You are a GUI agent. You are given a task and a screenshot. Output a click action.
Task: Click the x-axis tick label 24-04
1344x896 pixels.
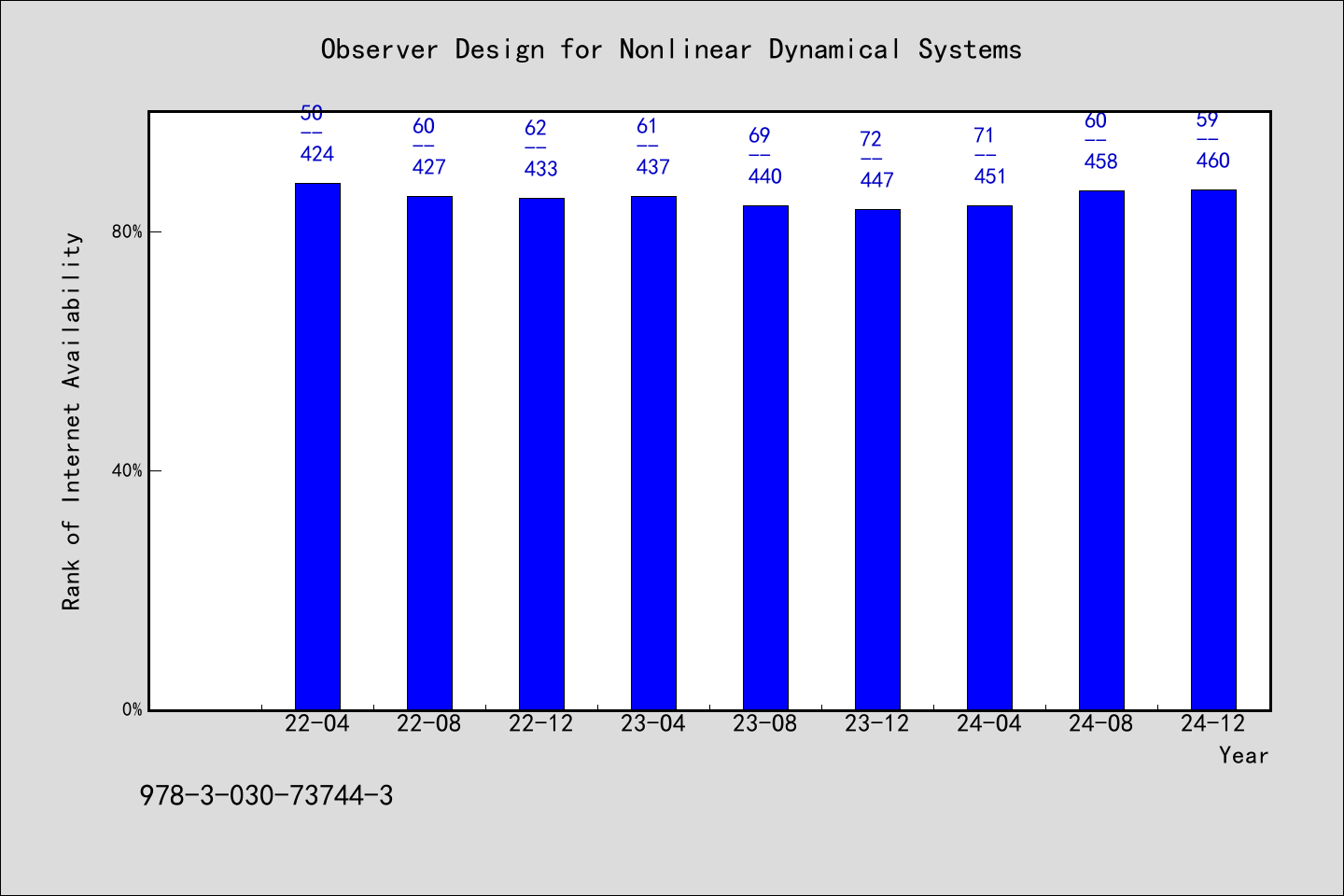click(989, 723)
